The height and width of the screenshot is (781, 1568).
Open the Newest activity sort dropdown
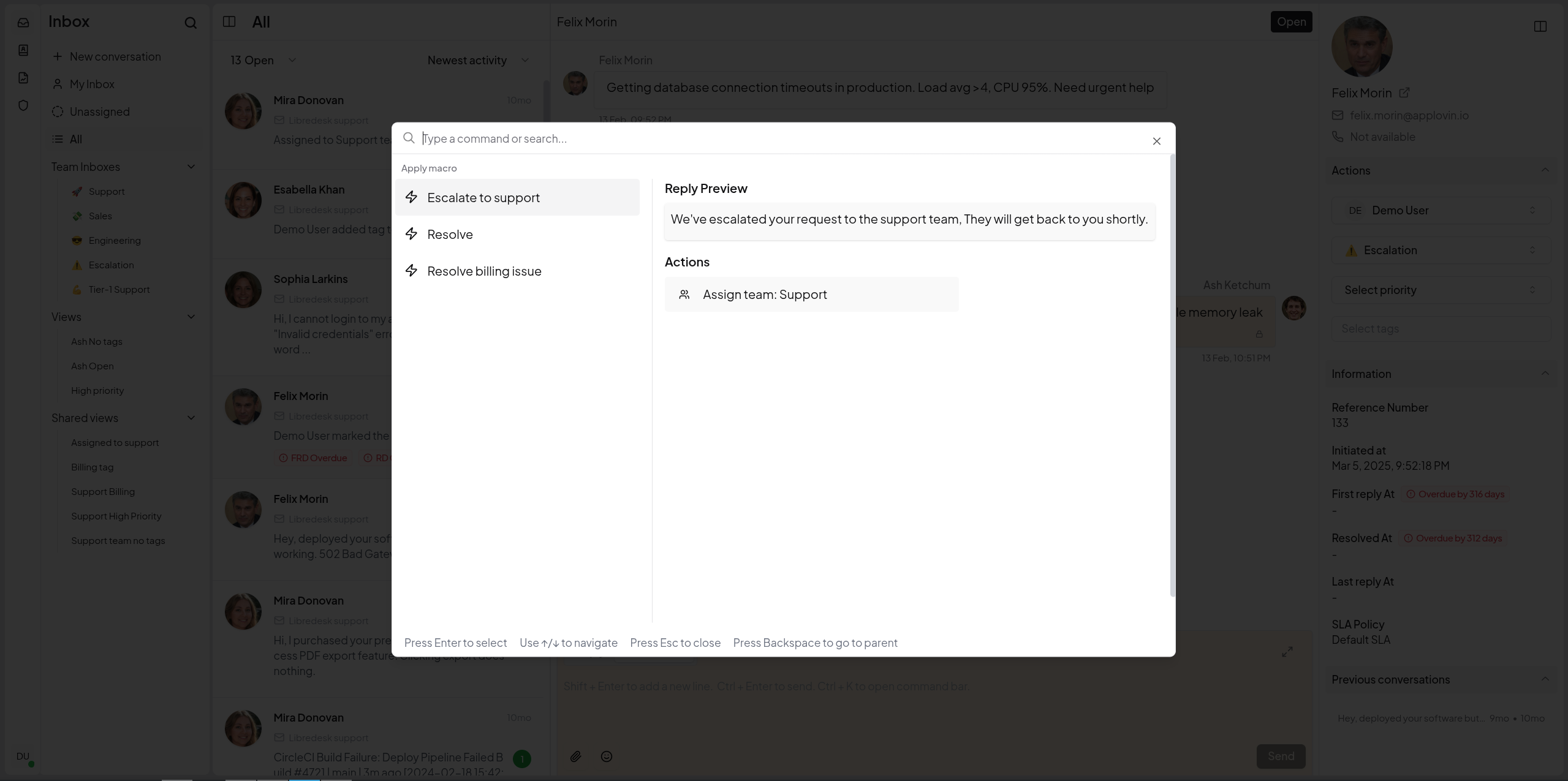[x=478, y=60]
